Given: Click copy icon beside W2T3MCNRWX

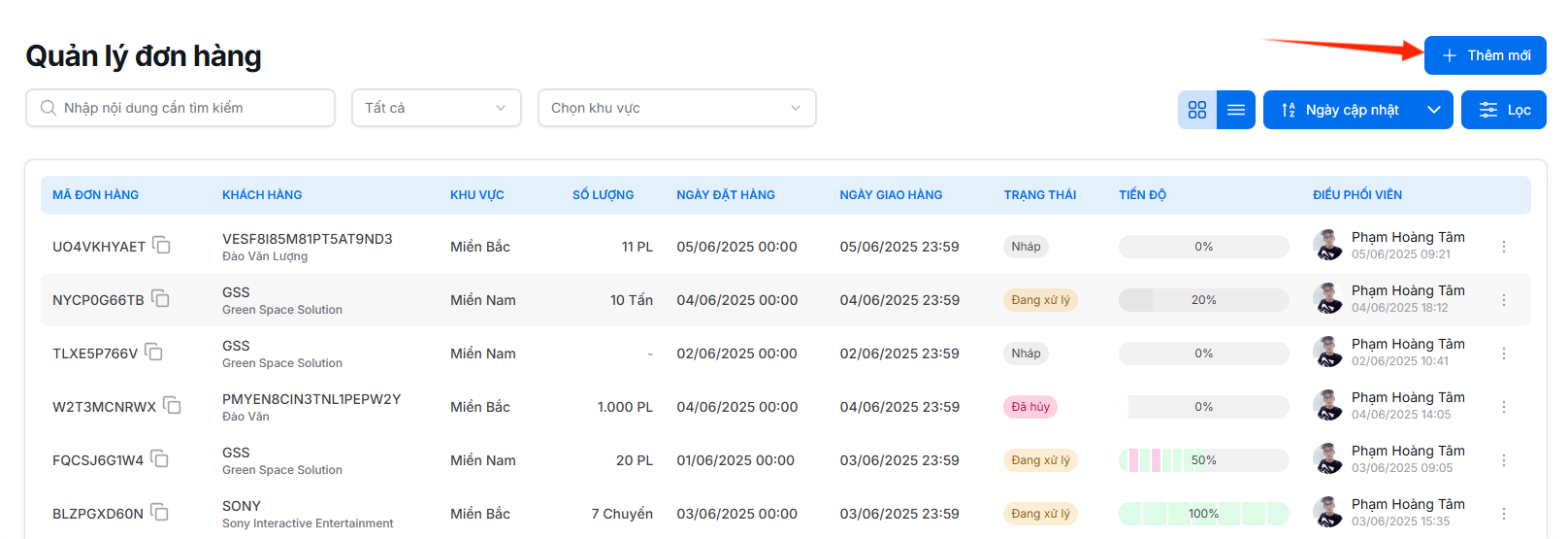Looking at the screenshot, I should pyautogui.click(x=173, y=406).
